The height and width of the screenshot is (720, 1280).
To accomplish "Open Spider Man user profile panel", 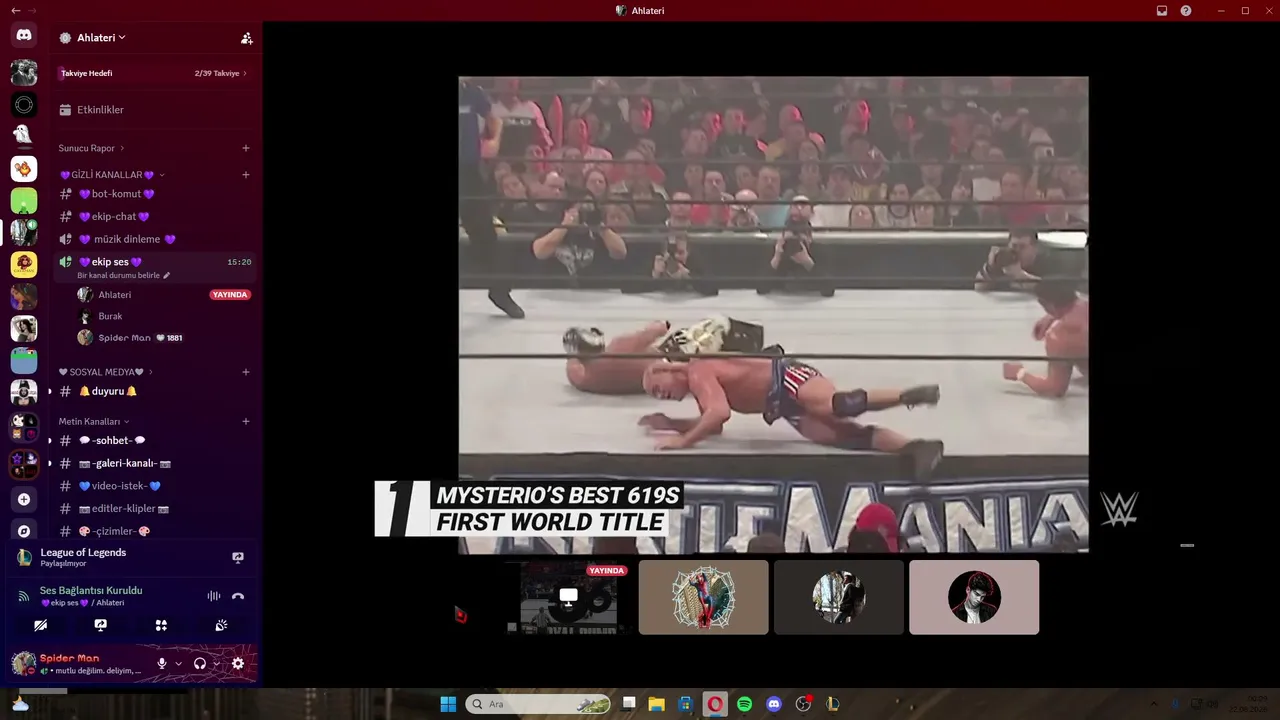I will coord(78,663).
